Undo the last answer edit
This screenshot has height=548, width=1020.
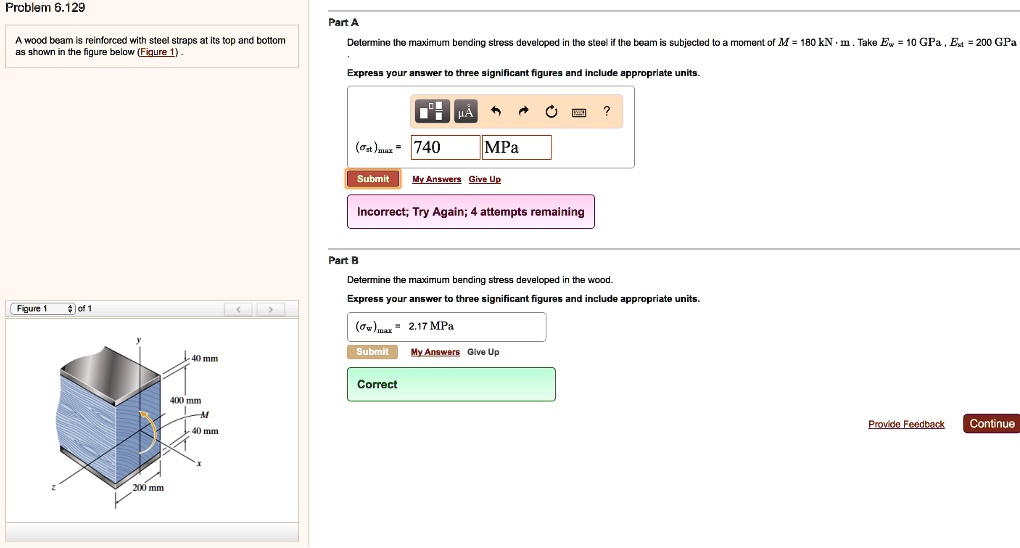pos(496,111)
